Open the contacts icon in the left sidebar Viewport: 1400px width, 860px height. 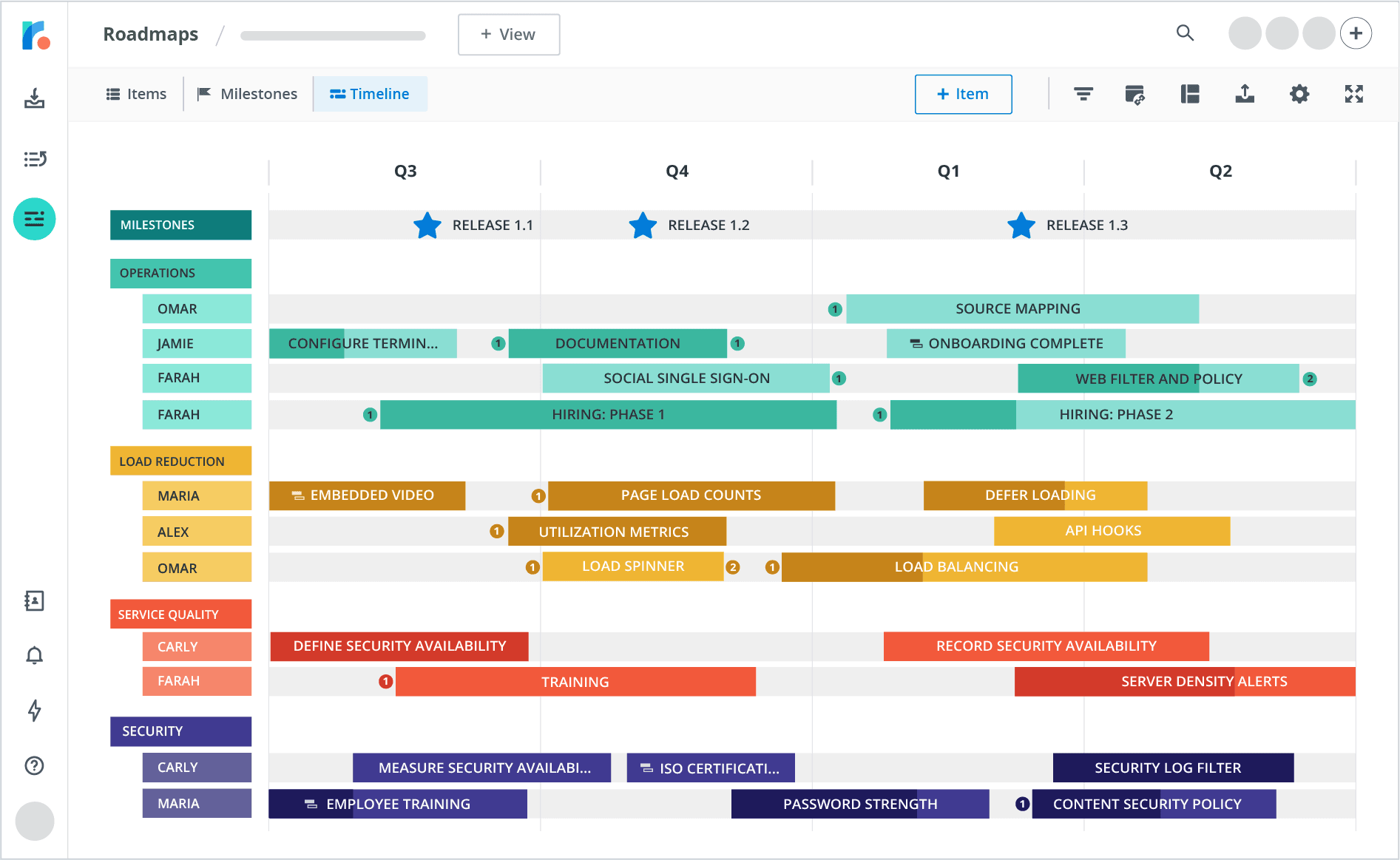(x=34, y=601)
